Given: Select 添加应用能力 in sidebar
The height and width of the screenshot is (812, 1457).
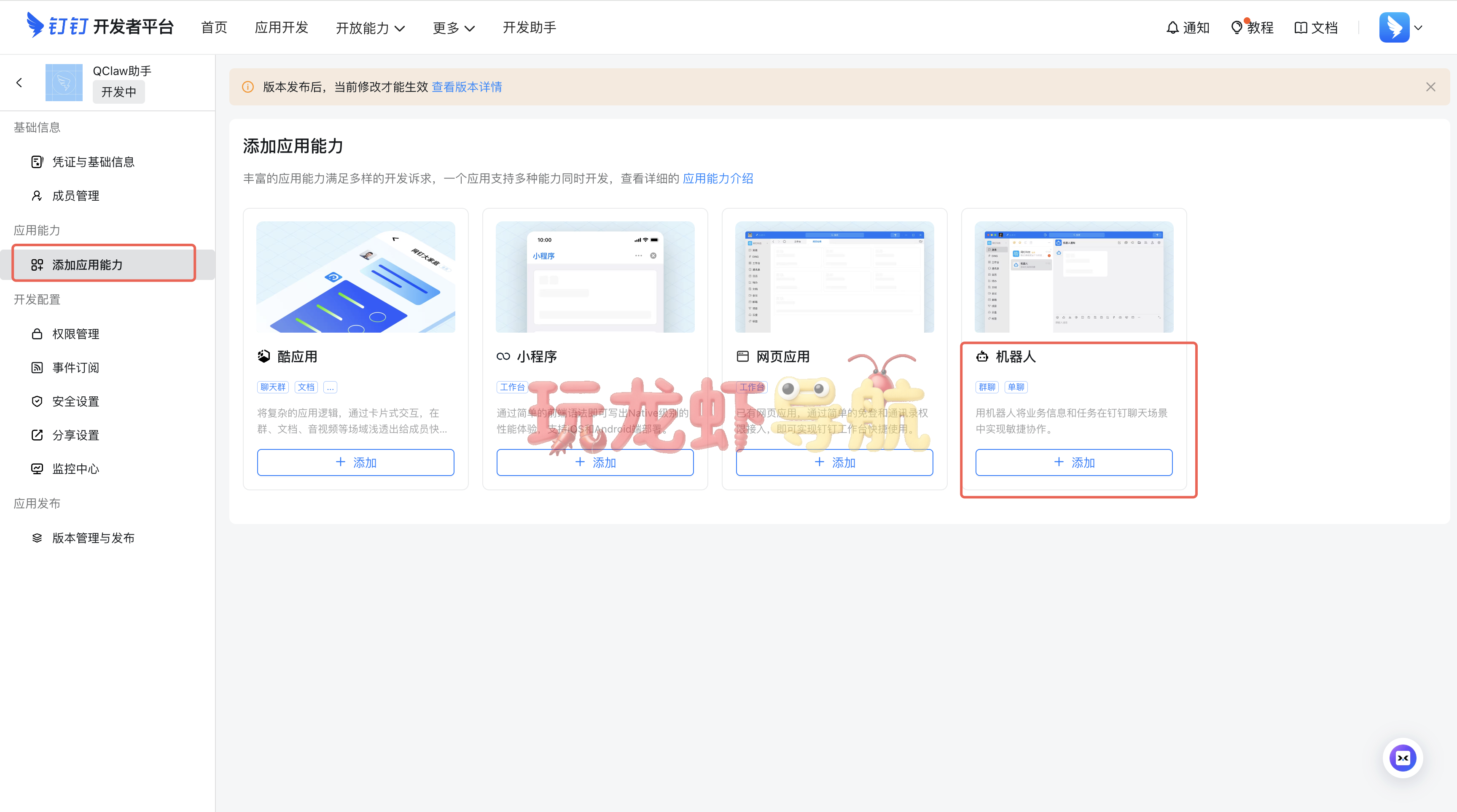Looking at the screenshot, I should point(108,265).
